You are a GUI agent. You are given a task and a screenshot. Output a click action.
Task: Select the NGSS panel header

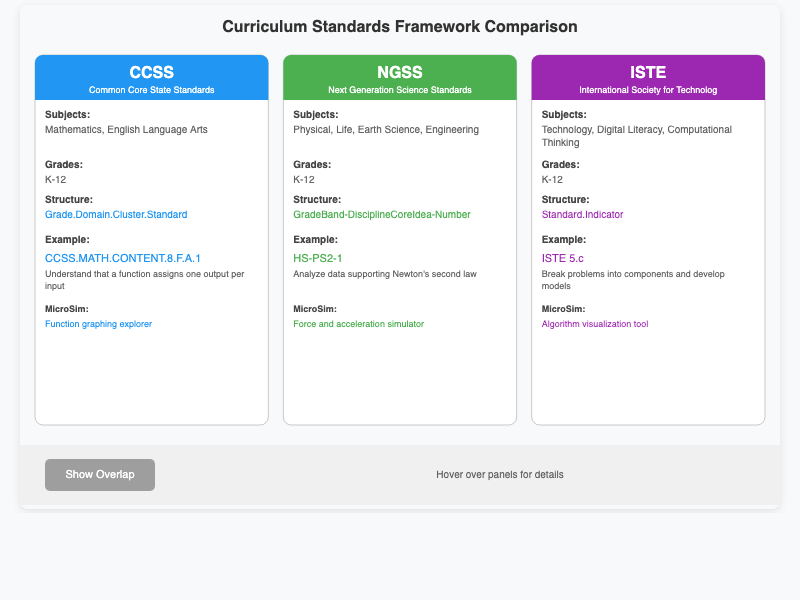coord(399,71)
